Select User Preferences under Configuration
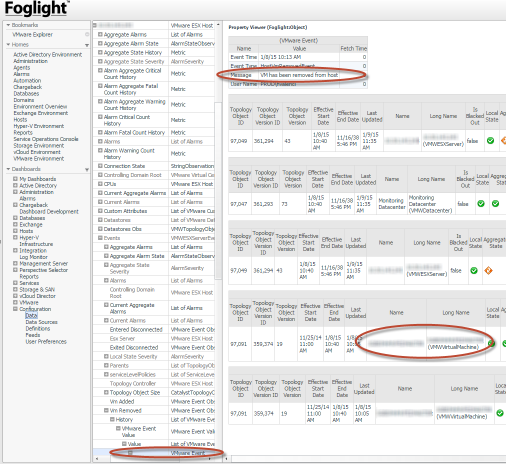This screenshot has height=464, width=506. pos(46,342)
